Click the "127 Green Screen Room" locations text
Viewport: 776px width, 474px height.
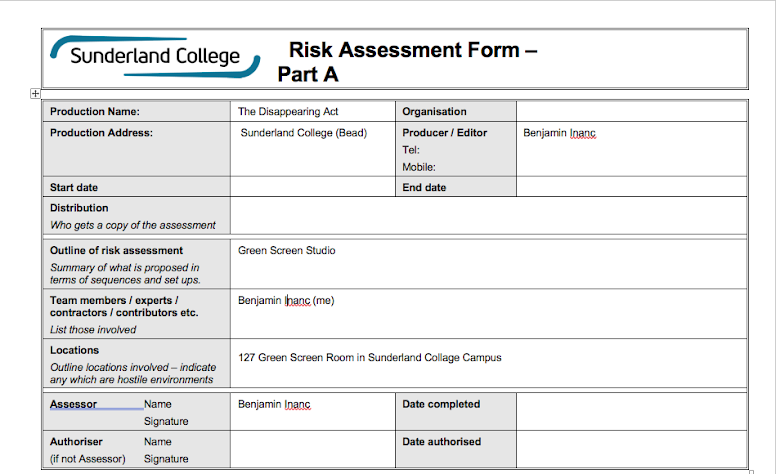pos(369,357)
